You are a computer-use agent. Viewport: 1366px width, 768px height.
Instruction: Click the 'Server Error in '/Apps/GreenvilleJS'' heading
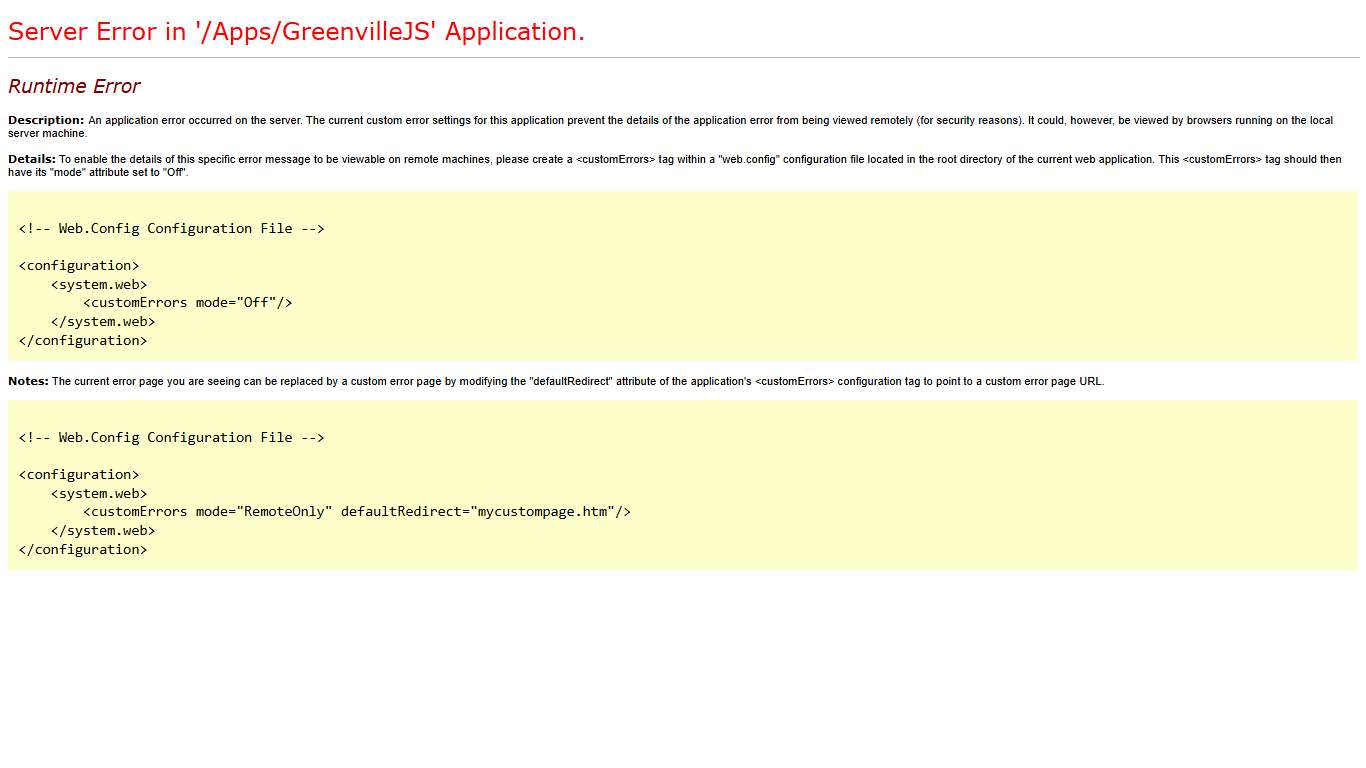[296, 31]
